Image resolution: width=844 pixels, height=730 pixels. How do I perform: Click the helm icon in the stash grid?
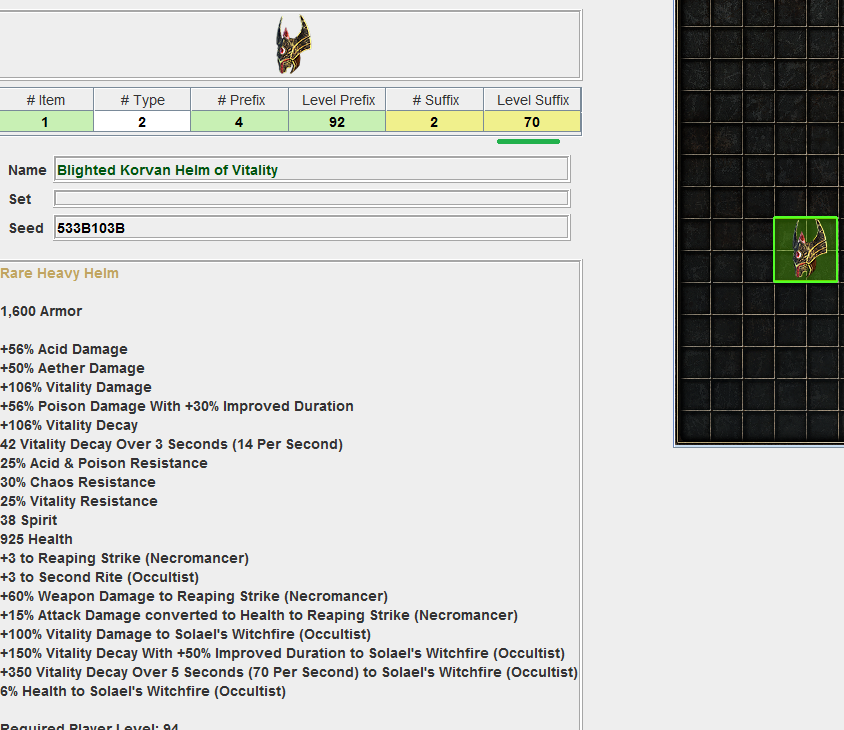coord(806,250)
